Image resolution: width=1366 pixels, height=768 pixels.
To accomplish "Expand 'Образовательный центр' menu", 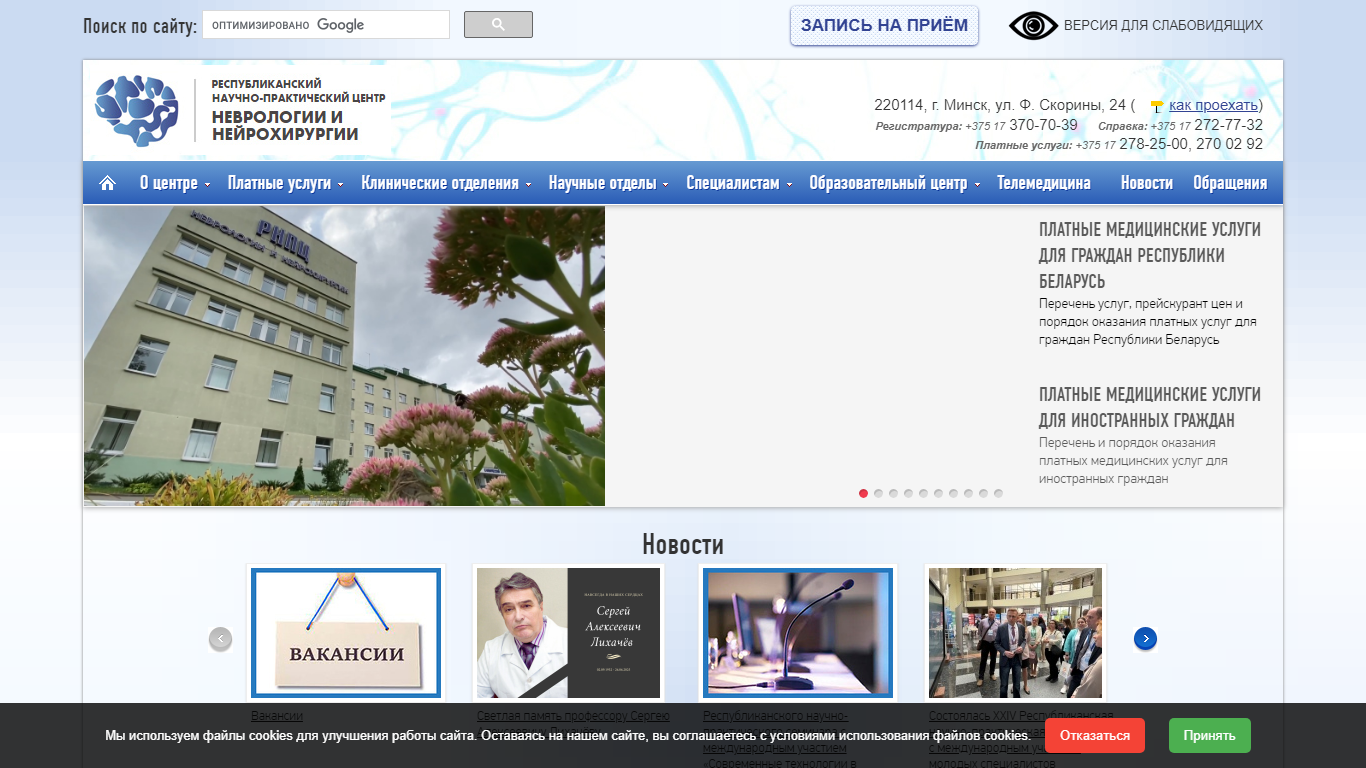I will pyautogui.click(x=894, y=183).
